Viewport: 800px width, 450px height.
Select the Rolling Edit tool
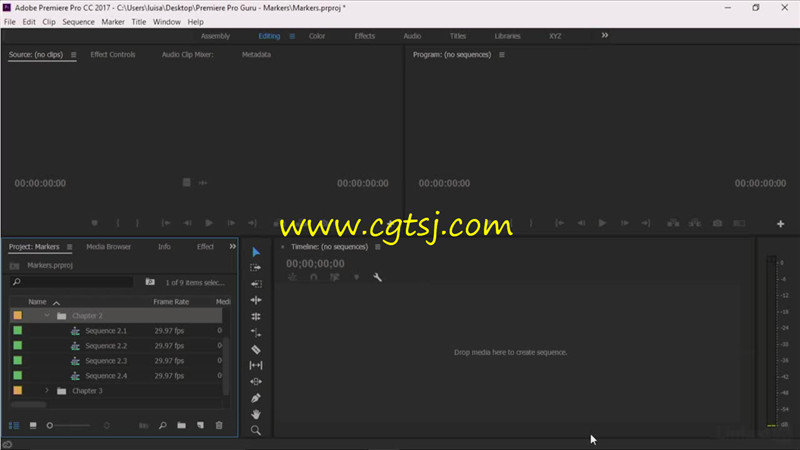point(256,316)
